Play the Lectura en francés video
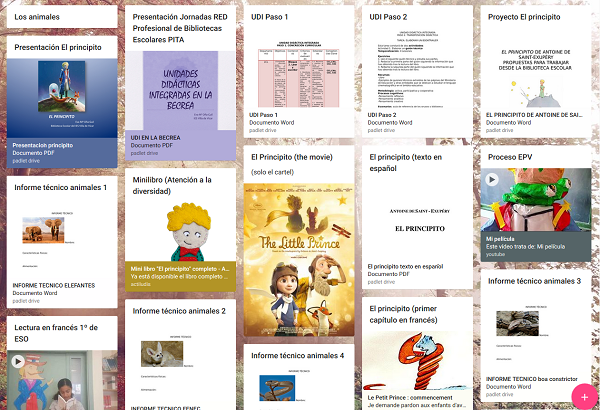This screenshot has width=600, height=410. pos(18,361)
